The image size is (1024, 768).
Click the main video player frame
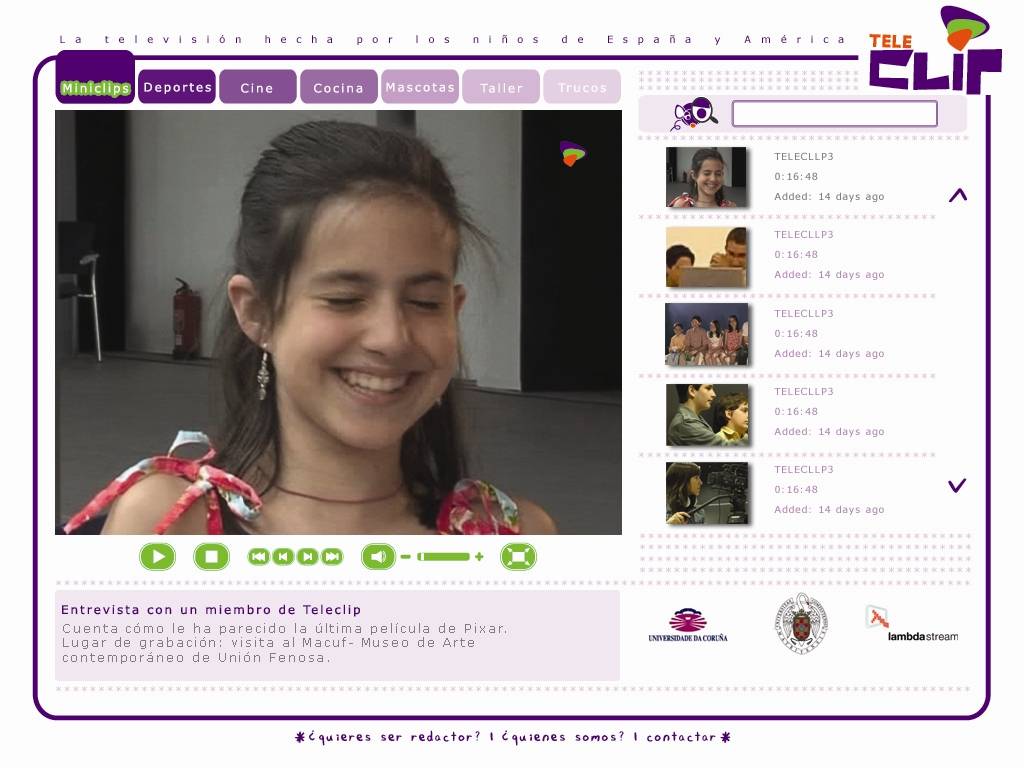coord(338,323)
